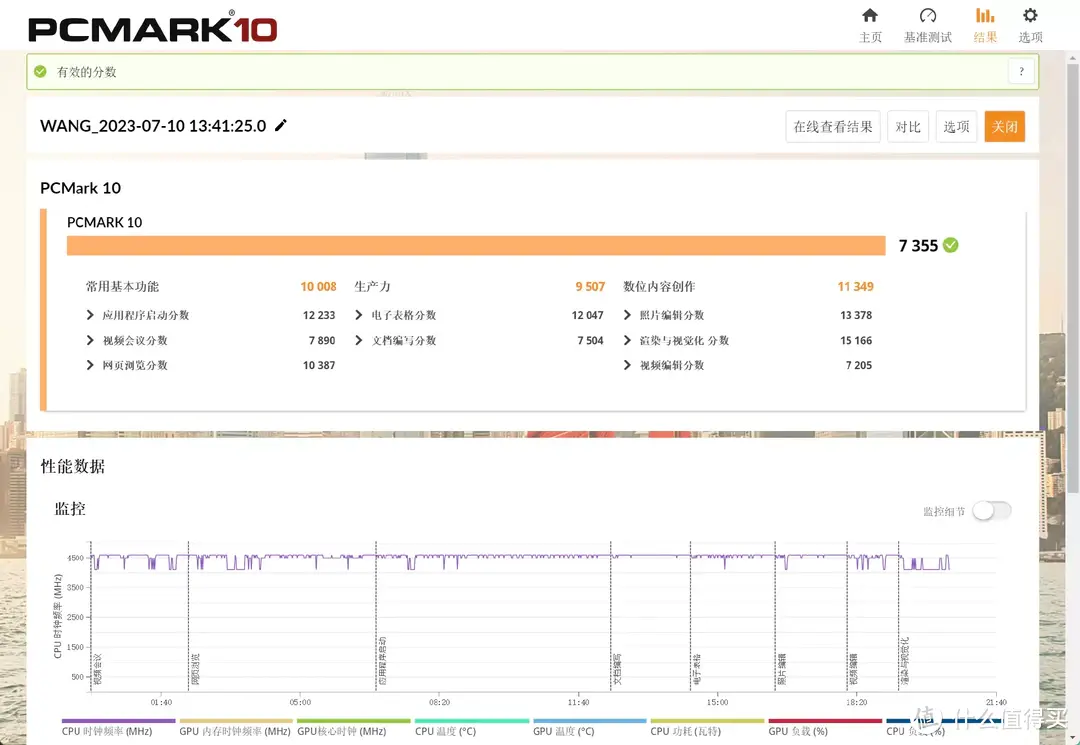The height and width of the screenshot is (745, 1080).
Task: Click the 网页浏览 marker line in chart
Action: 189,616
